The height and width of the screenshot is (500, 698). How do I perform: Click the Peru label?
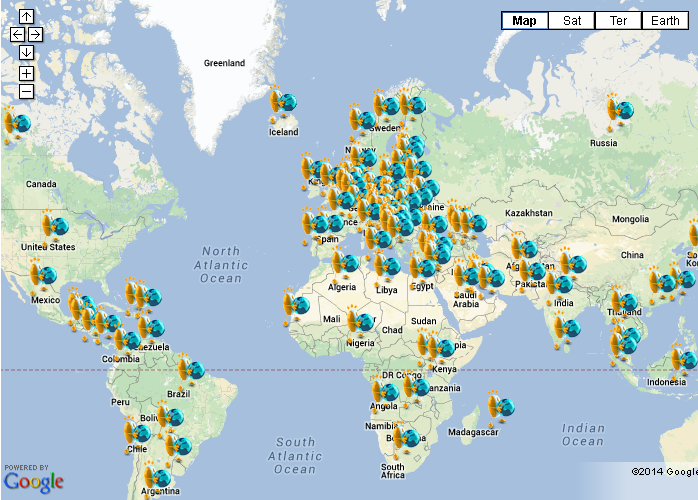pyautogui.click(x=120, y=402)
